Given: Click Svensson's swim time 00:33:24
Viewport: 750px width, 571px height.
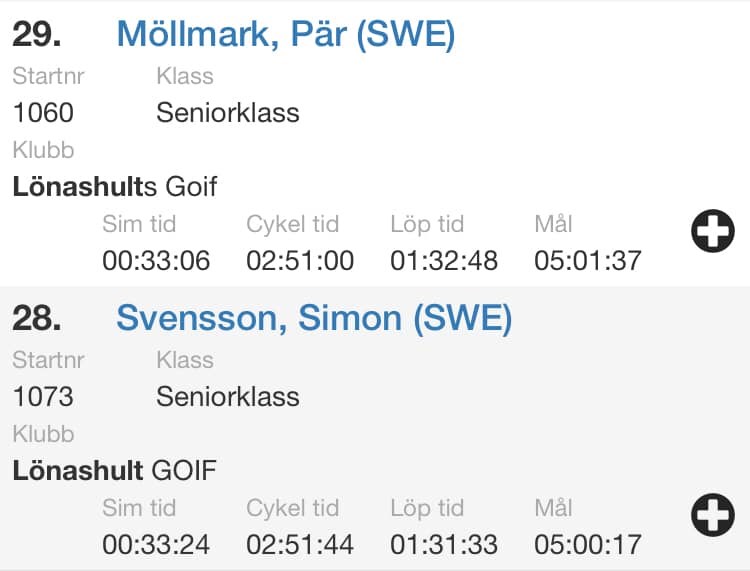Looking at the screenshot, I should tap(156, 545).
